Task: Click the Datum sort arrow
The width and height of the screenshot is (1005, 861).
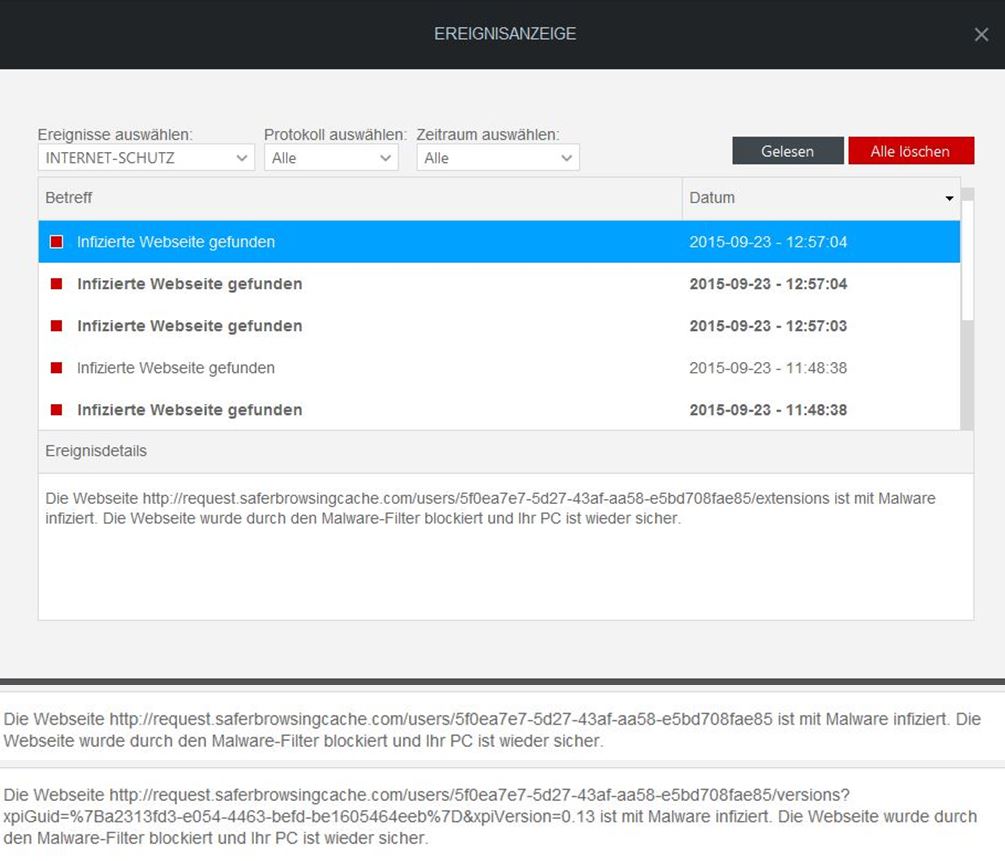Action: tap(949, 199)
